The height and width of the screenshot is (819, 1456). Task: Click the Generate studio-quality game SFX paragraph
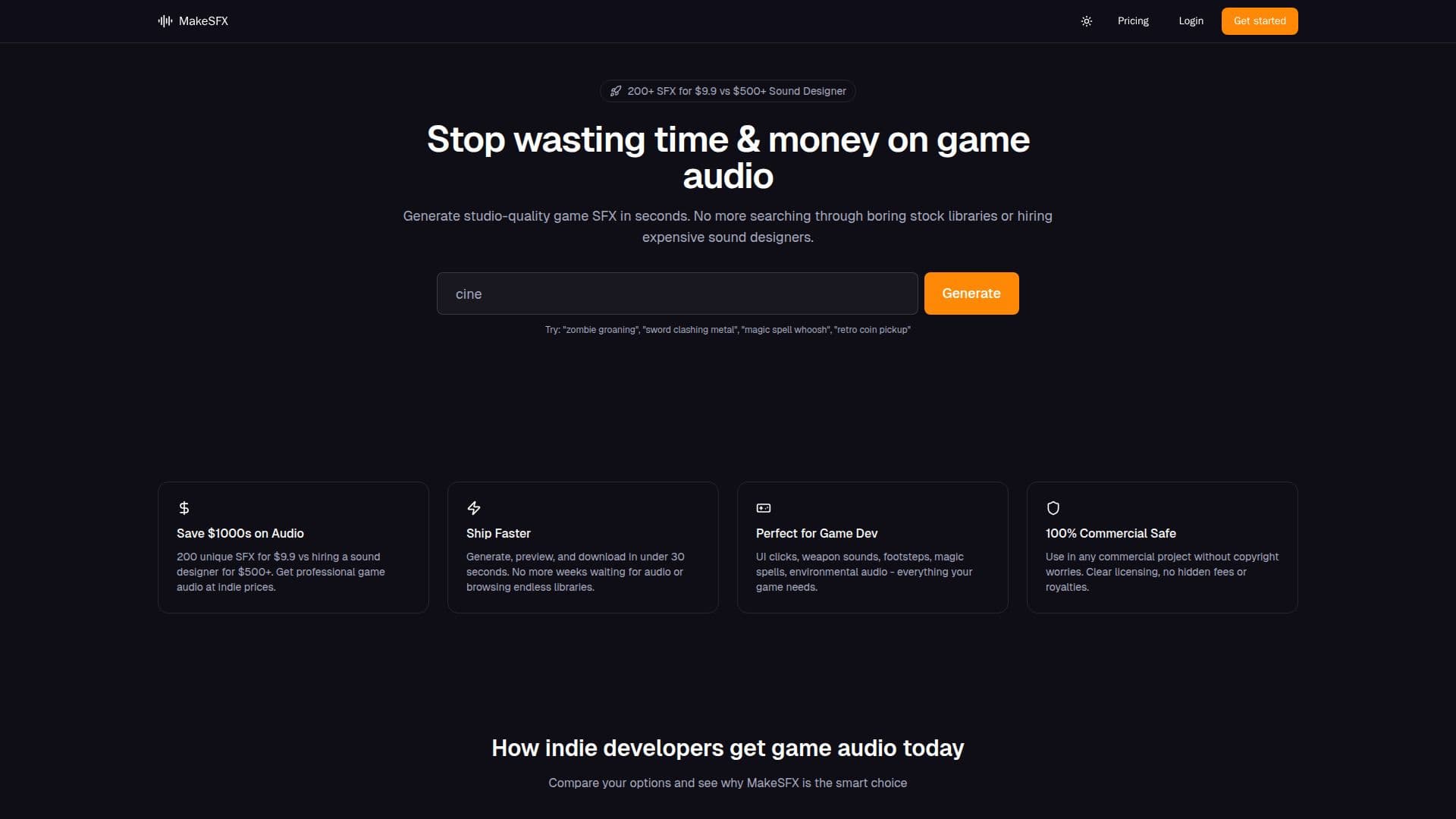tap(728, 227)
